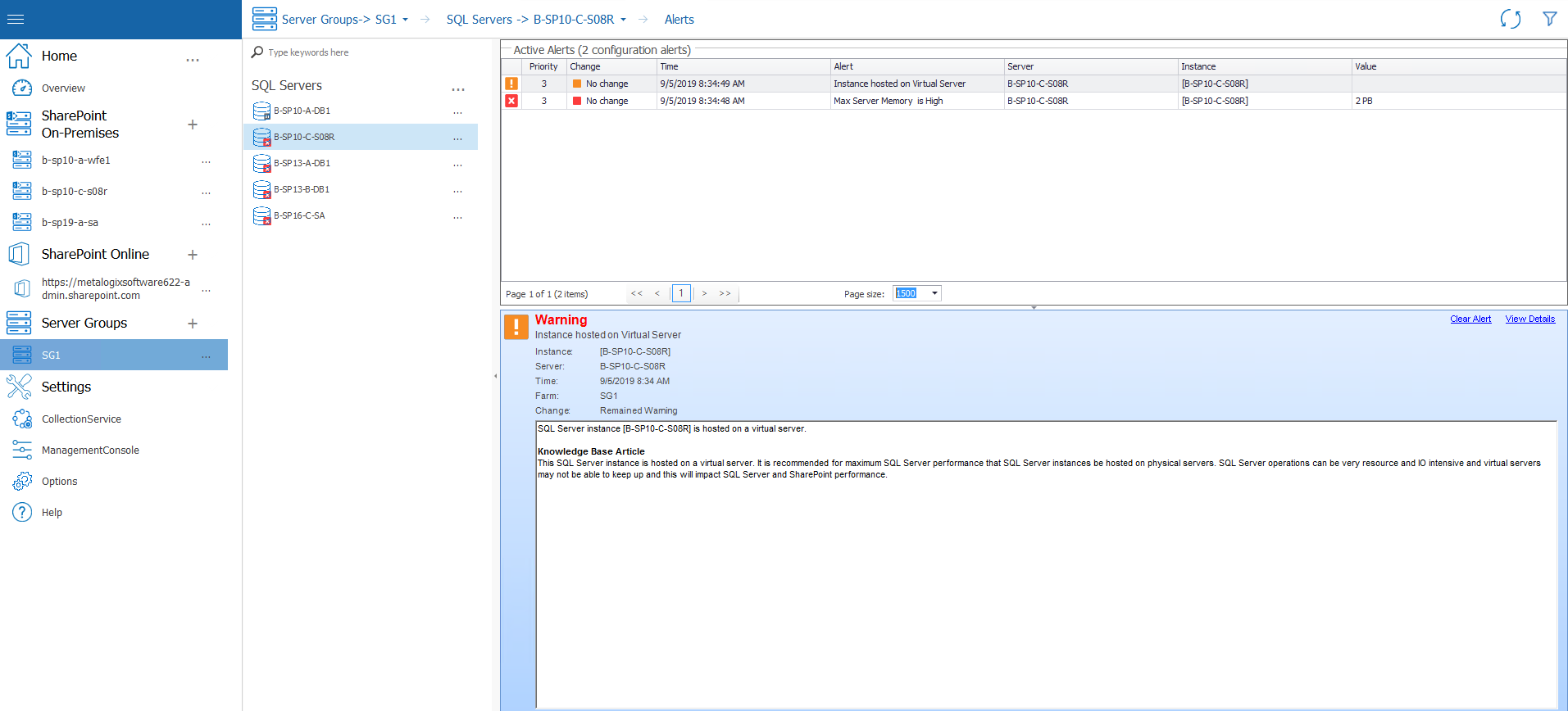Sort by Instance column header

pyautogui.click(x=1265, y=66)
